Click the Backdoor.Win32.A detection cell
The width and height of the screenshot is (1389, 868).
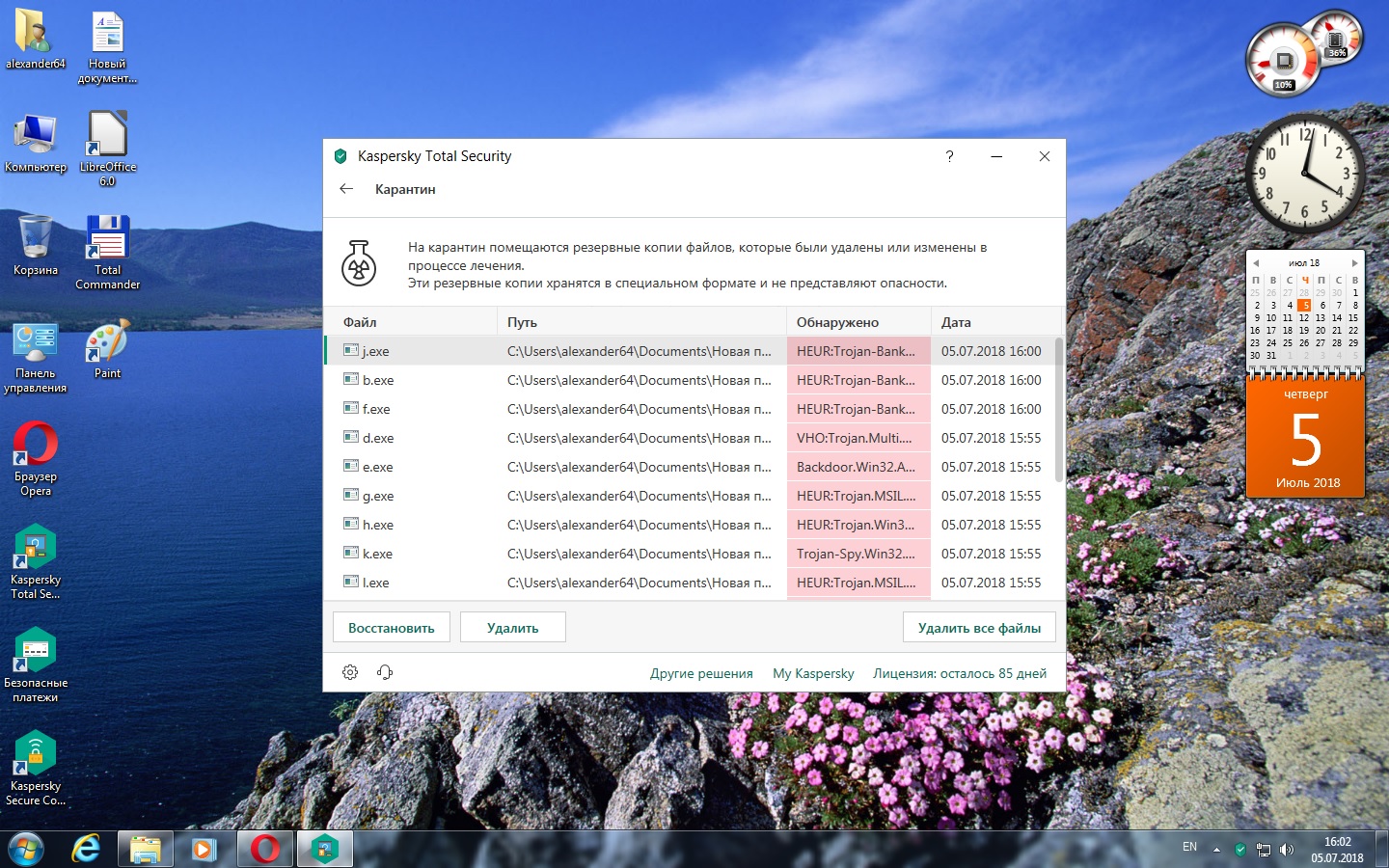(858, 467)
